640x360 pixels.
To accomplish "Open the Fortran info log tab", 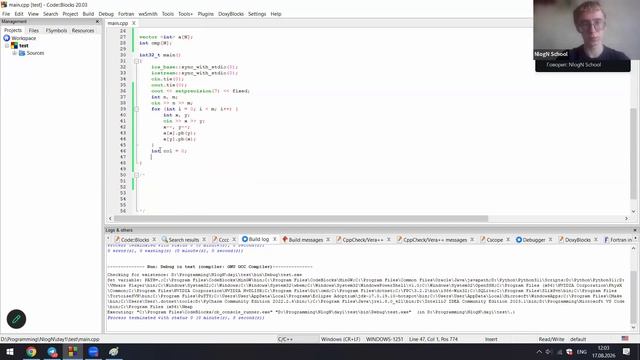I will click(x=618, y=240).
